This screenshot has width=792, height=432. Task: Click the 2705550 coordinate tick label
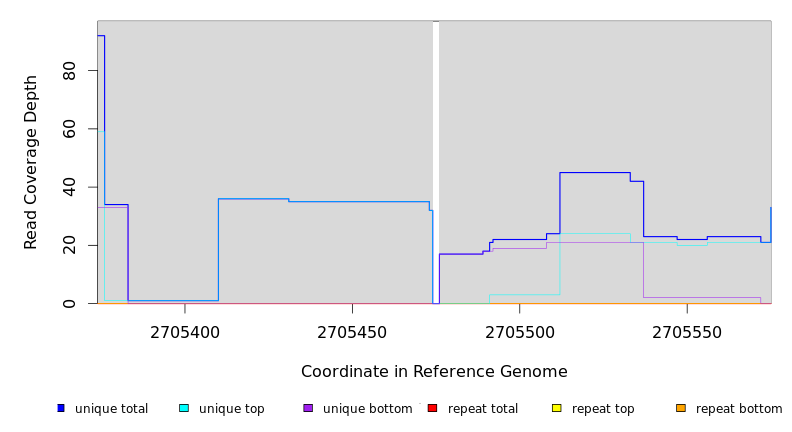pos(686,332)
